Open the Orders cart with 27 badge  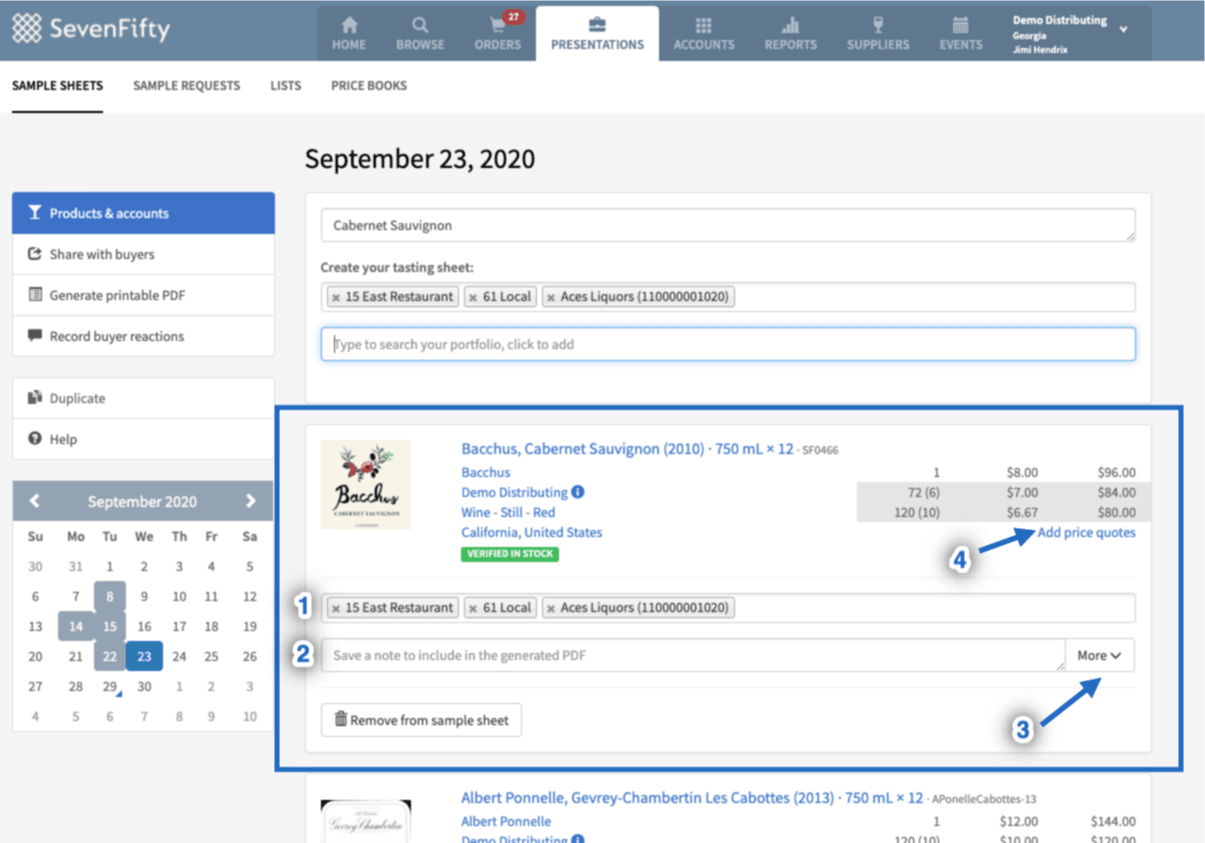(498, 33)
